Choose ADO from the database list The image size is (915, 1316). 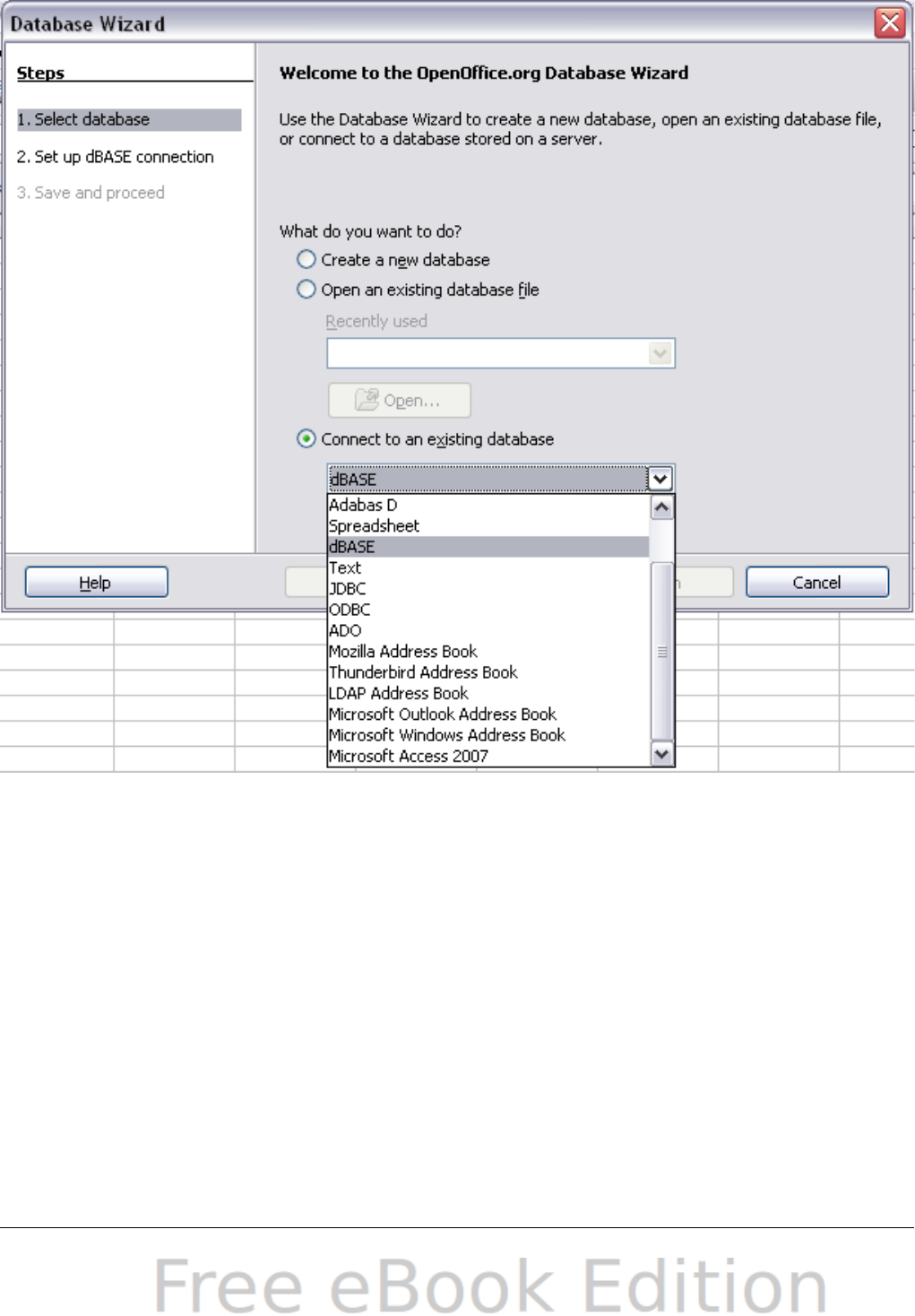(x=488, y=630)
